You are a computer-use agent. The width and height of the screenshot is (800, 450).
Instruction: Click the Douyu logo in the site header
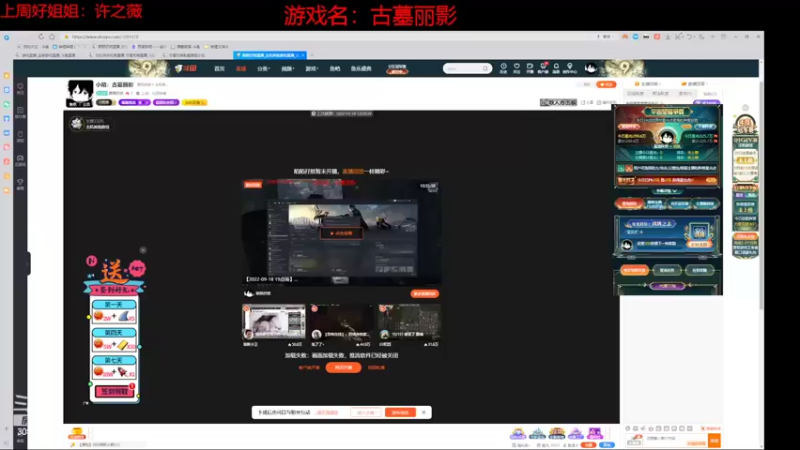click(186, 68)
